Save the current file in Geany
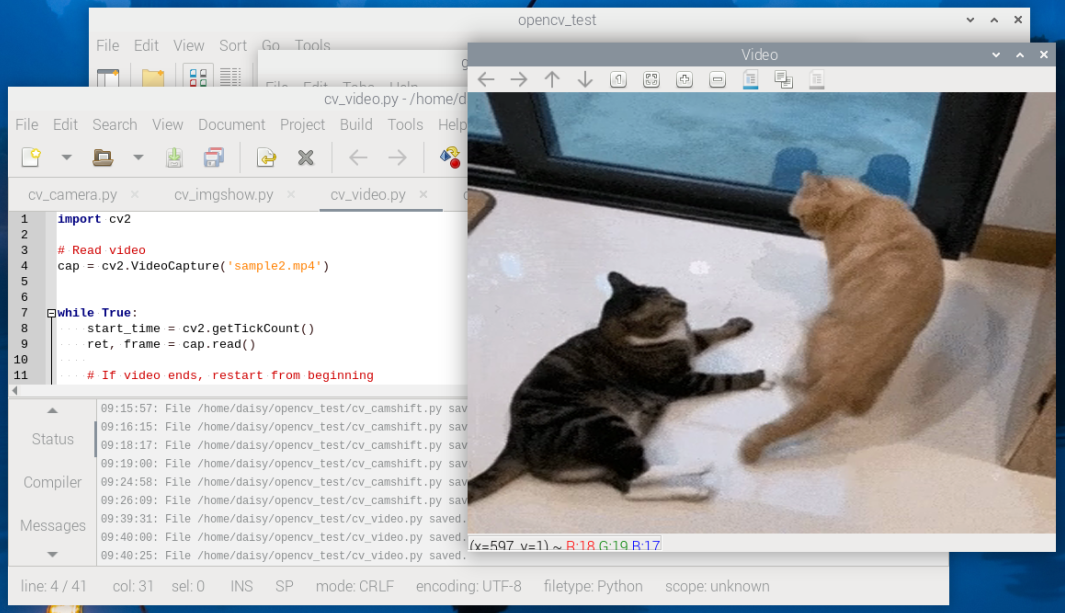 pyautogui.click(x=174, y=157)
